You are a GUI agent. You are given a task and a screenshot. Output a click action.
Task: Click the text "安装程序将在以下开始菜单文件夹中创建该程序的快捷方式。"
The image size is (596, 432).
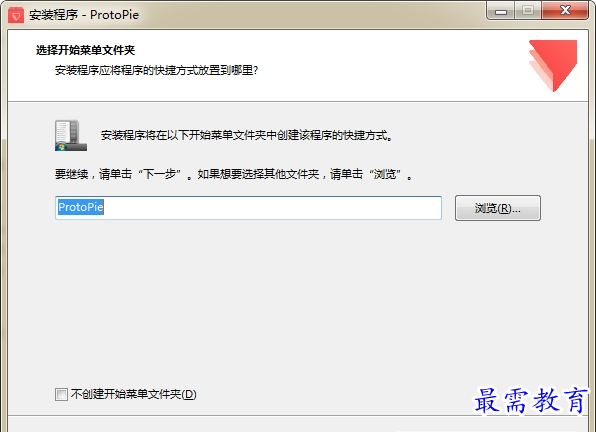tap(247, 135)
